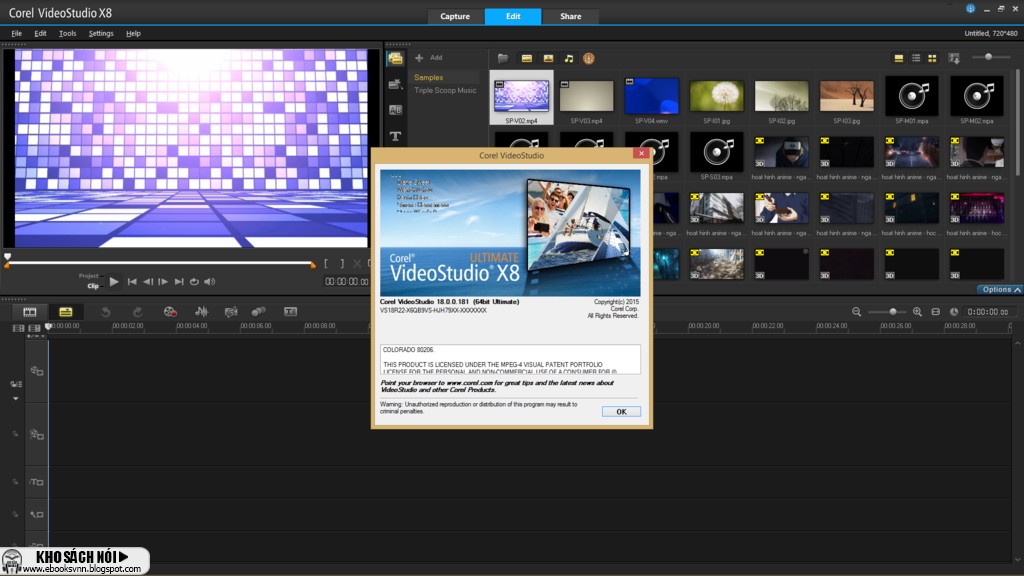1024x576 pixels.
Task: Switch the library to list view
Action: (x=915, y=58)
